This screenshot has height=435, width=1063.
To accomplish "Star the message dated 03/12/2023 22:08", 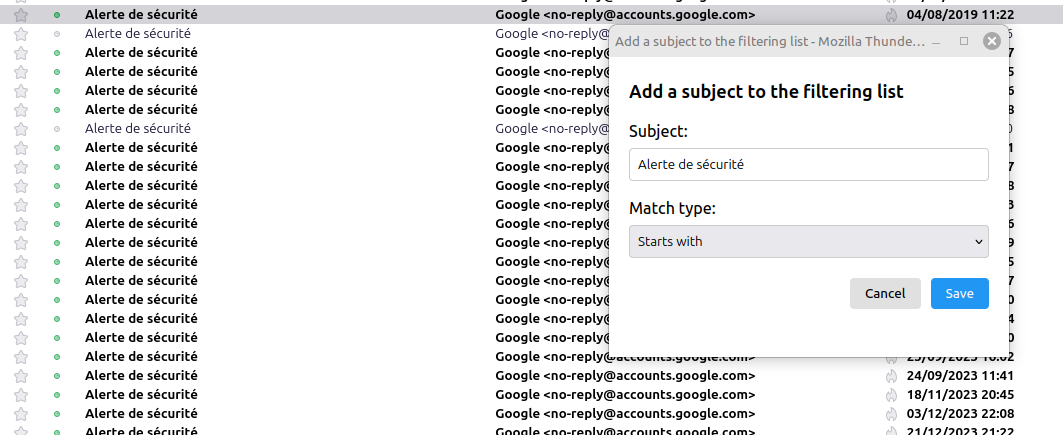I will [21, 413].
